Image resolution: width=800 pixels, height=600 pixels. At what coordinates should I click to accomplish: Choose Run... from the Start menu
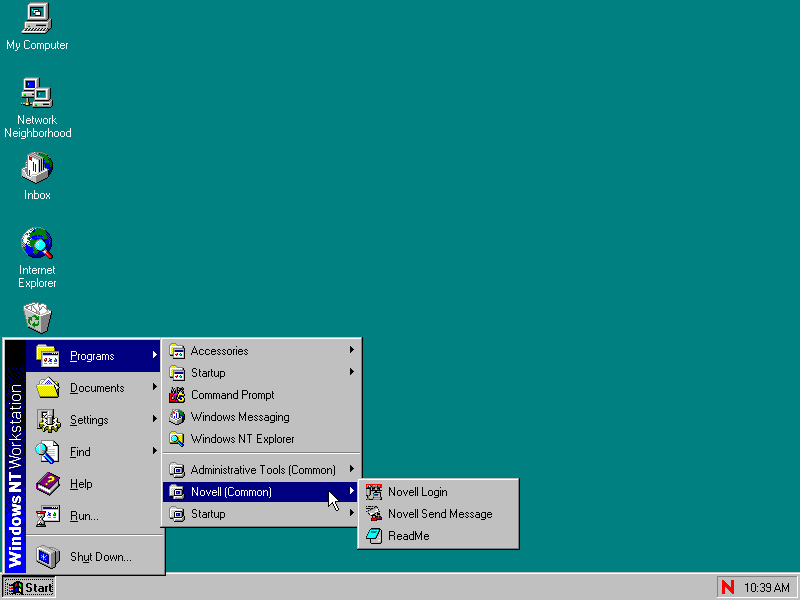93,516
